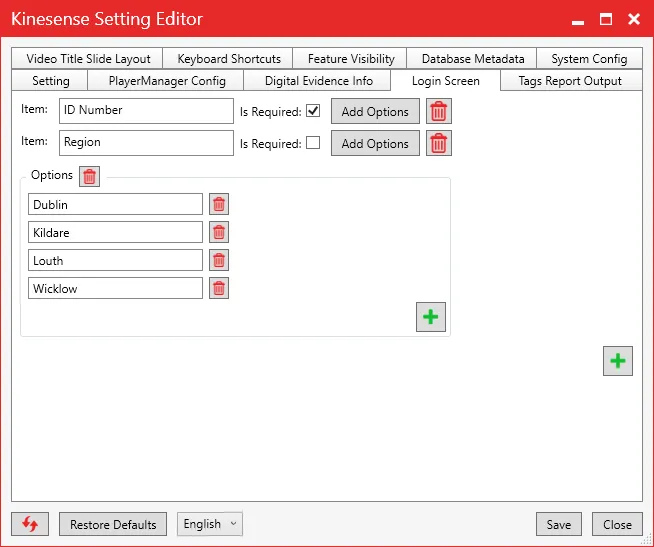Click Add Options for ID Number
This screenshot has height=547, width=654.
375,111
